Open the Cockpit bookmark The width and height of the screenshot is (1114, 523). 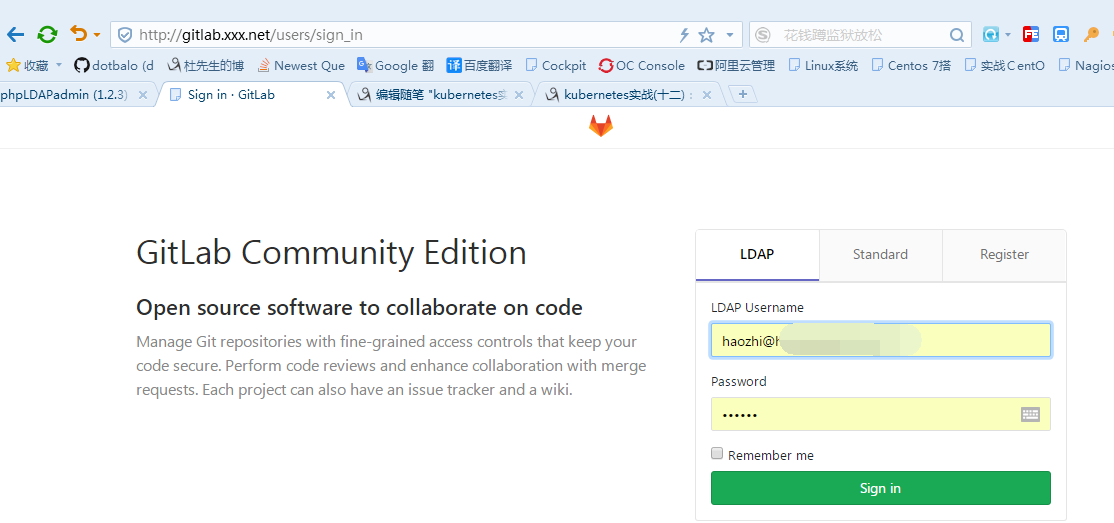[x=556, y=65]
